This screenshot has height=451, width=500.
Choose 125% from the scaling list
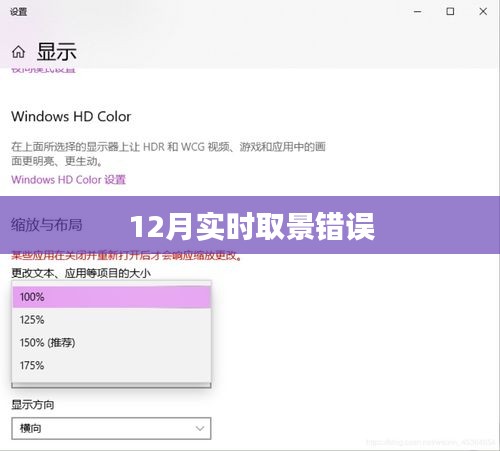111,320
